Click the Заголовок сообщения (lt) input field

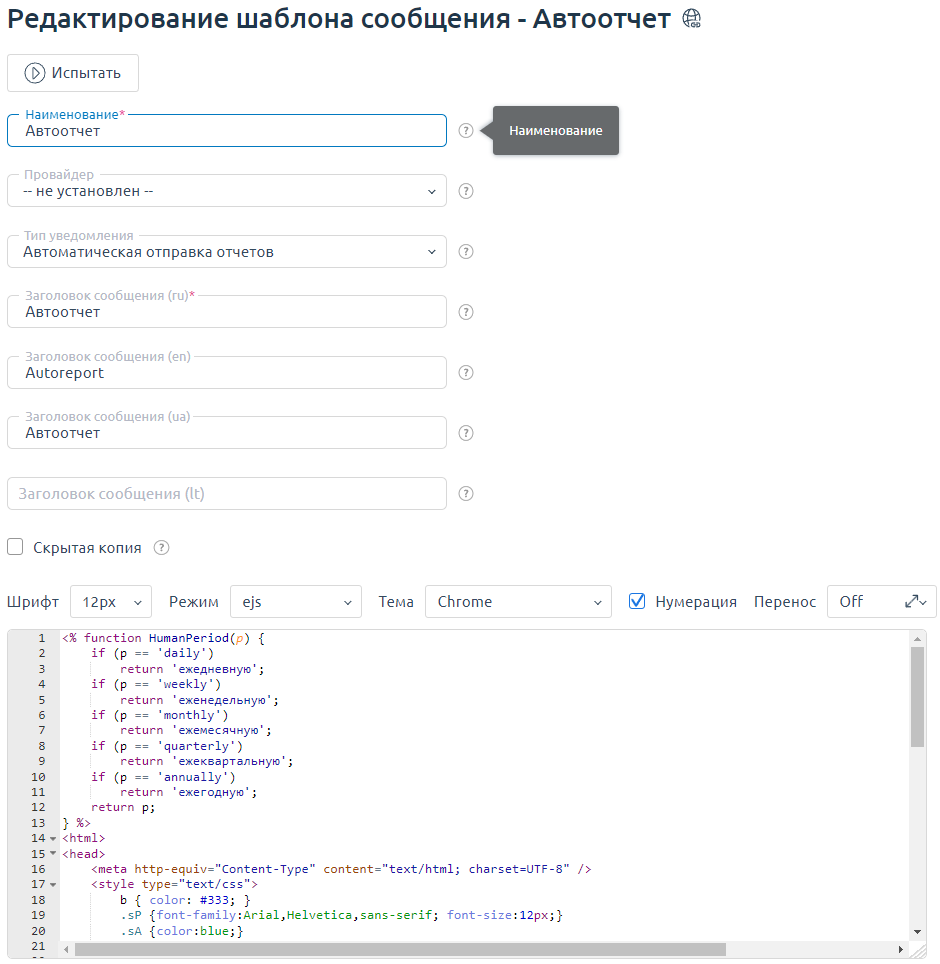point(227,494)
